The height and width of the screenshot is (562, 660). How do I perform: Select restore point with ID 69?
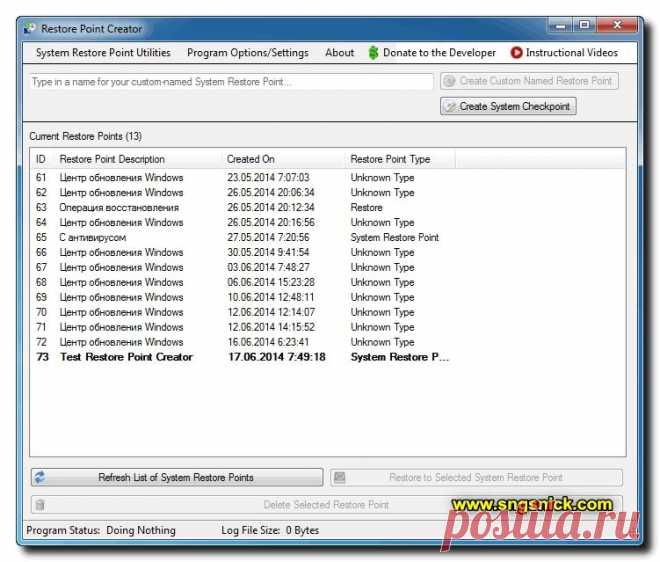[x=243, y=297]
